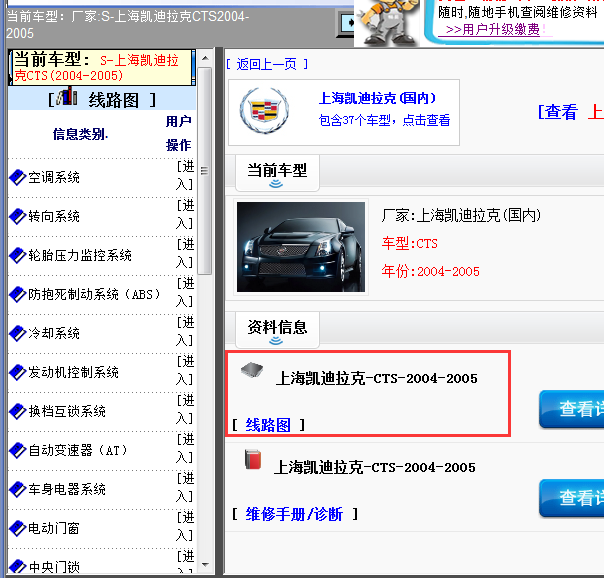This screenshot has width=604, height=578.
Task: Click the 空调系统 text row
Action: (54, 178)
